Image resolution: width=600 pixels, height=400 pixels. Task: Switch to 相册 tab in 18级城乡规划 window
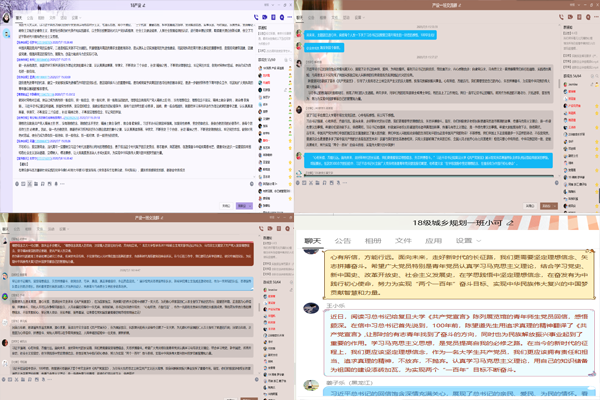tap(373, 241)
